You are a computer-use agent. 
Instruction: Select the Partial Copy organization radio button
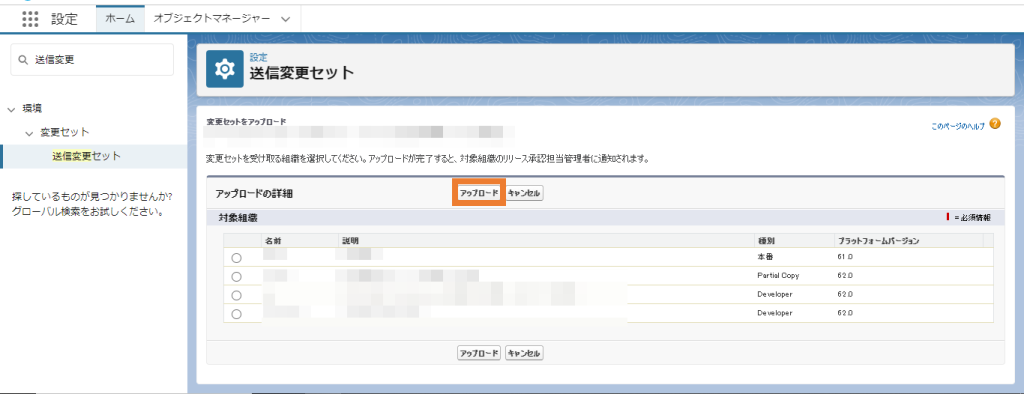tap(236, 276)
